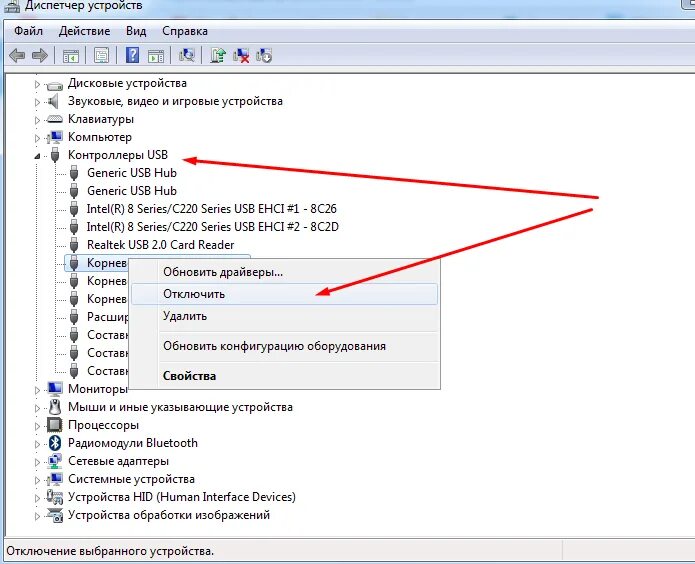This screenshot has width=695, height=564.
Task: Click the Uninstall device toolbar icon
Action: click(x=241, y=56)
